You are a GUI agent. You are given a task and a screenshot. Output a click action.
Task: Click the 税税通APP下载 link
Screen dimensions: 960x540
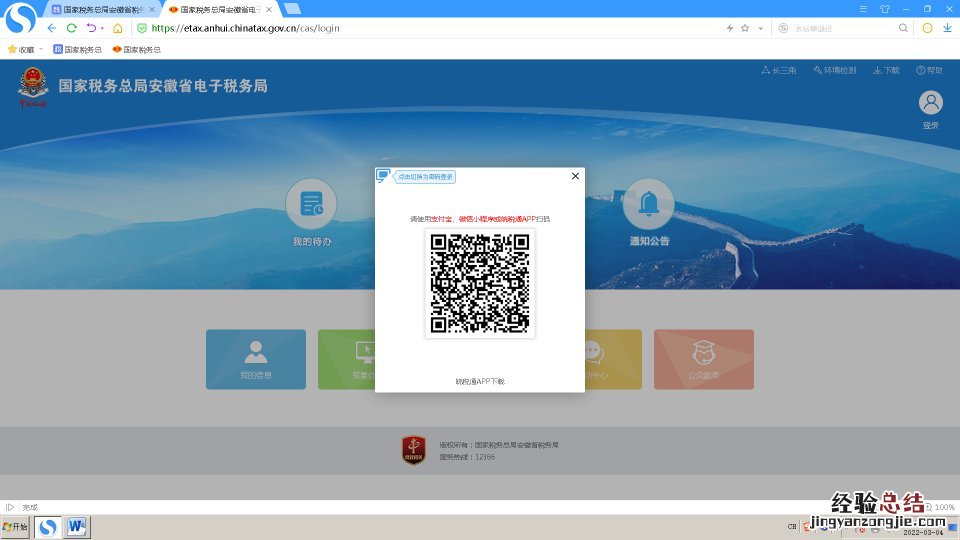pyautogui.click(x=480, y=381)
